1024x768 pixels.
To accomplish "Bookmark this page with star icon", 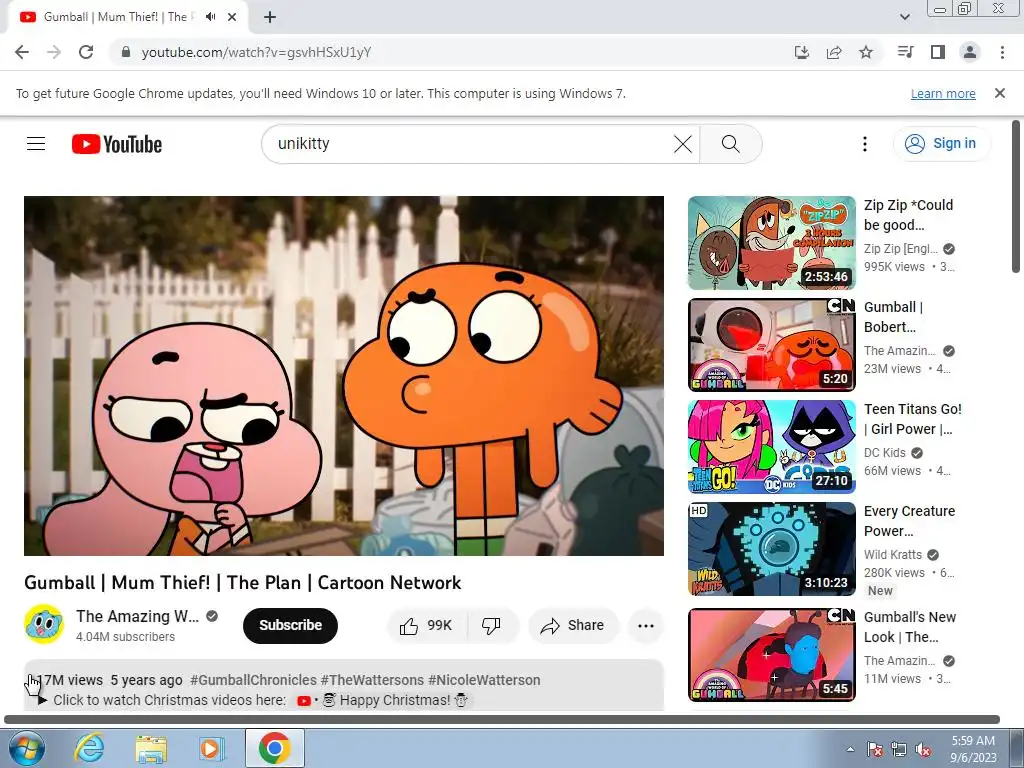I will click(866, 52).
